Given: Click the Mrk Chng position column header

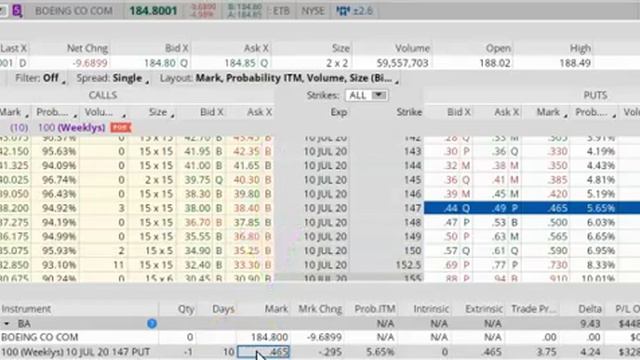Looking at the screenshot, I should point(320,309).
